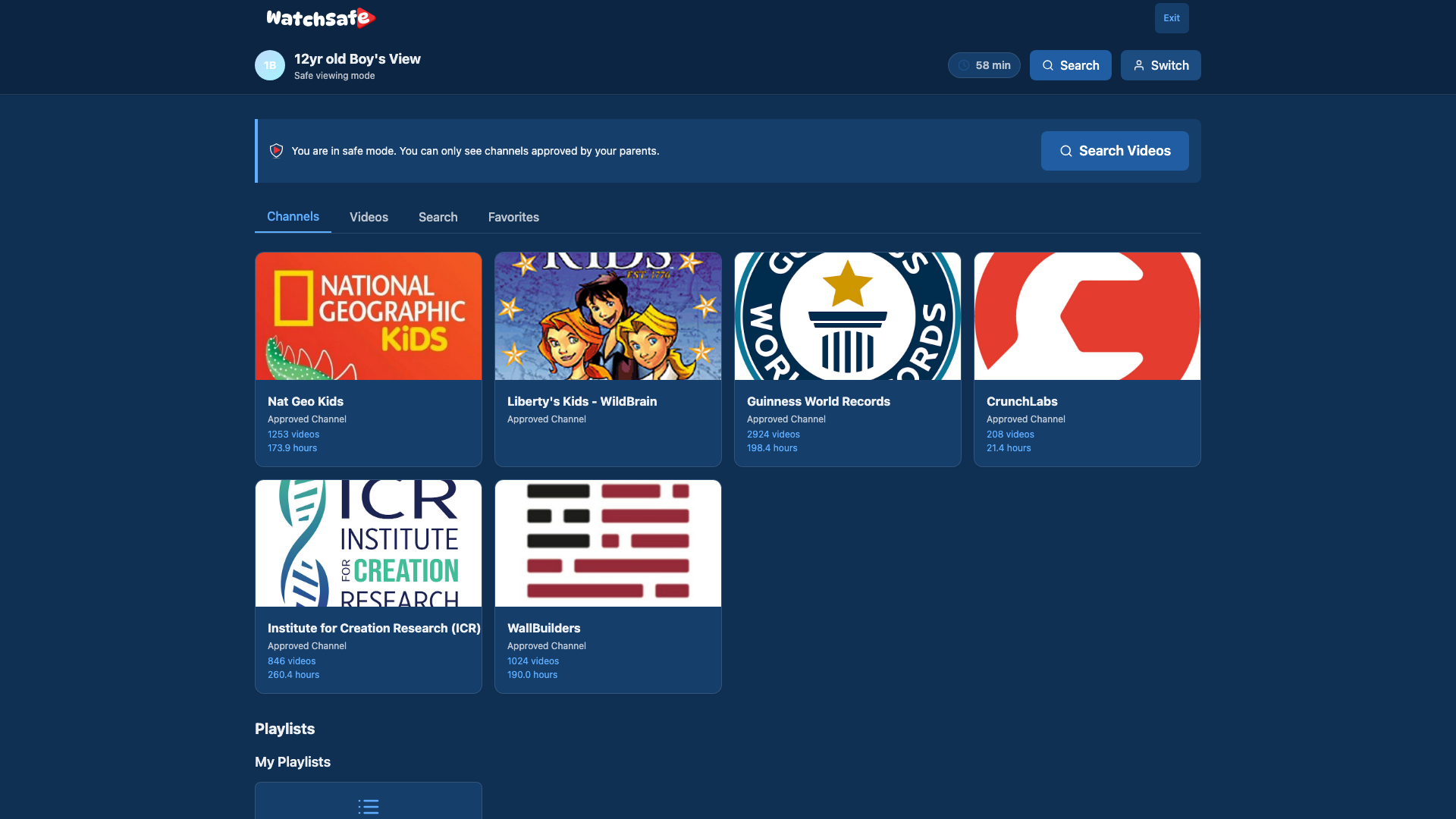Open Search from the header
Viewport: 1456px width, 819px height.
1071,65
